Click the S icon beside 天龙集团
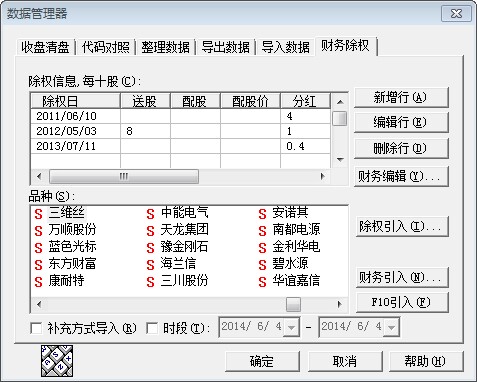The height and width of the screenshot is (382, 477). pyautogui.click(x=151, y=231)
